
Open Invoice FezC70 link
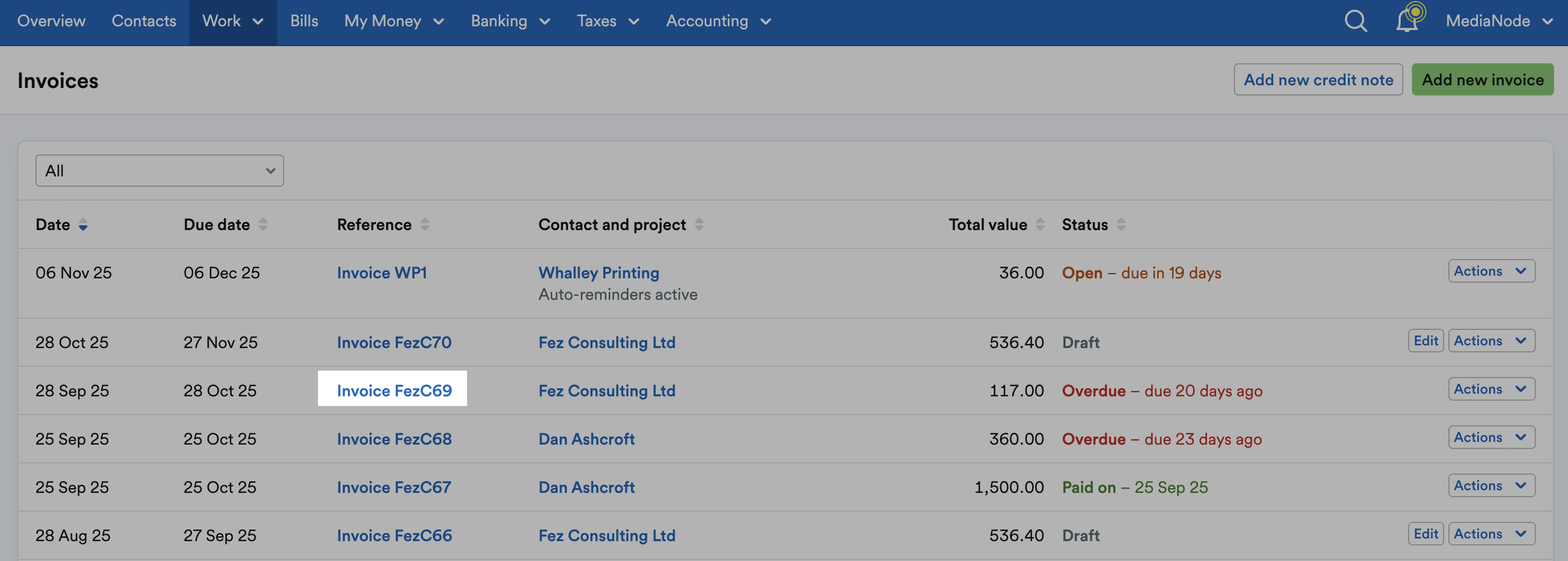tap(394, 343)
